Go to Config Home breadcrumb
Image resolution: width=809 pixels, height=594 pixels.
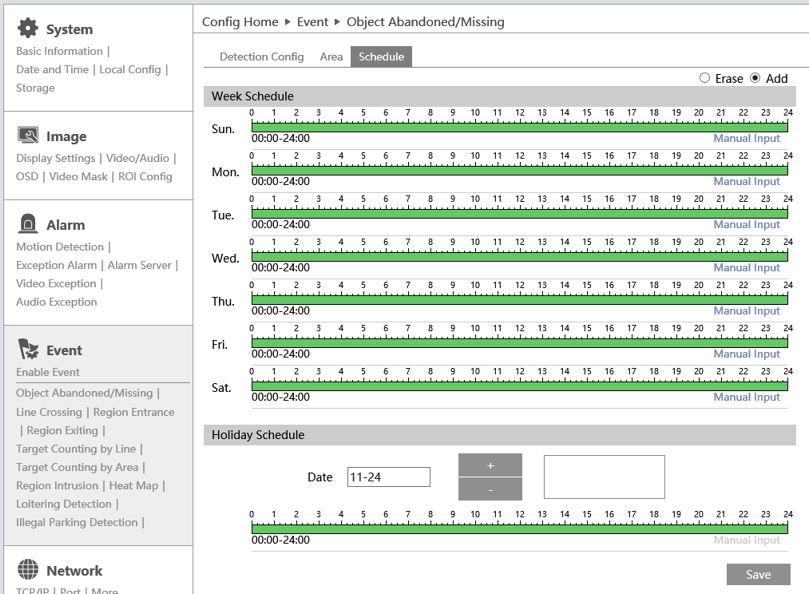pos(238,21)
